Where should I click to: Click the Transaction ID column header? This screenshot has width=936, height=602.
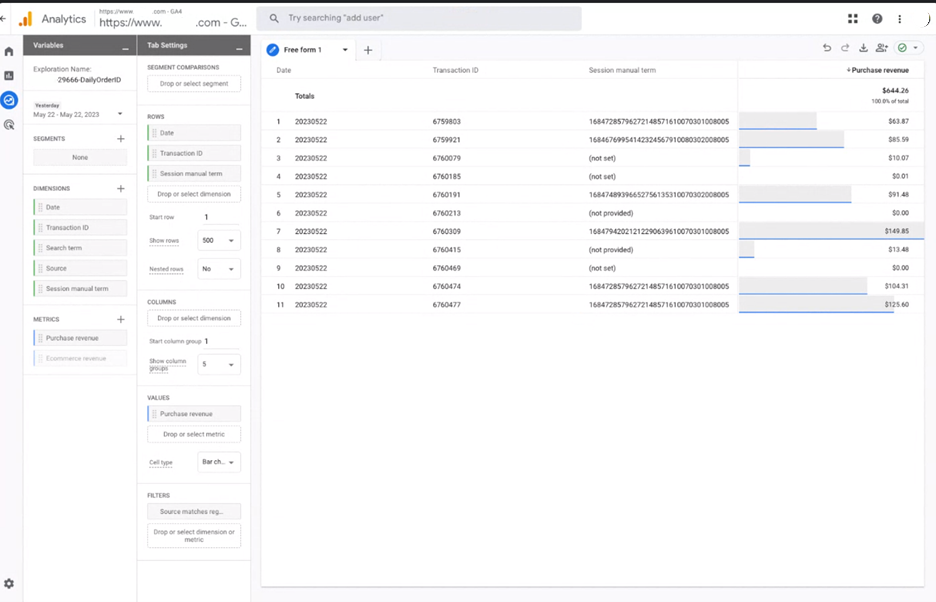455,70
